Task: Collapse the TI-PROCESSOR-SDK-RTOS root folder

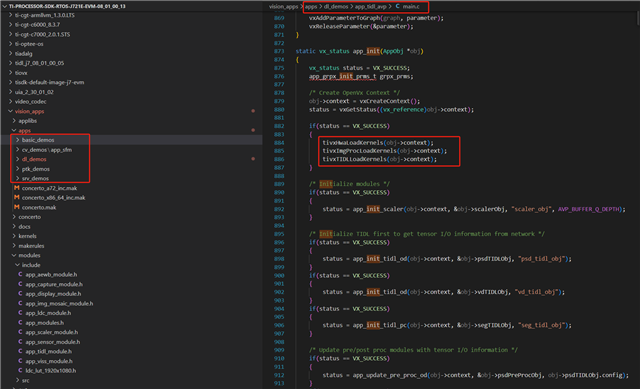Action: [x=5, y=6]
